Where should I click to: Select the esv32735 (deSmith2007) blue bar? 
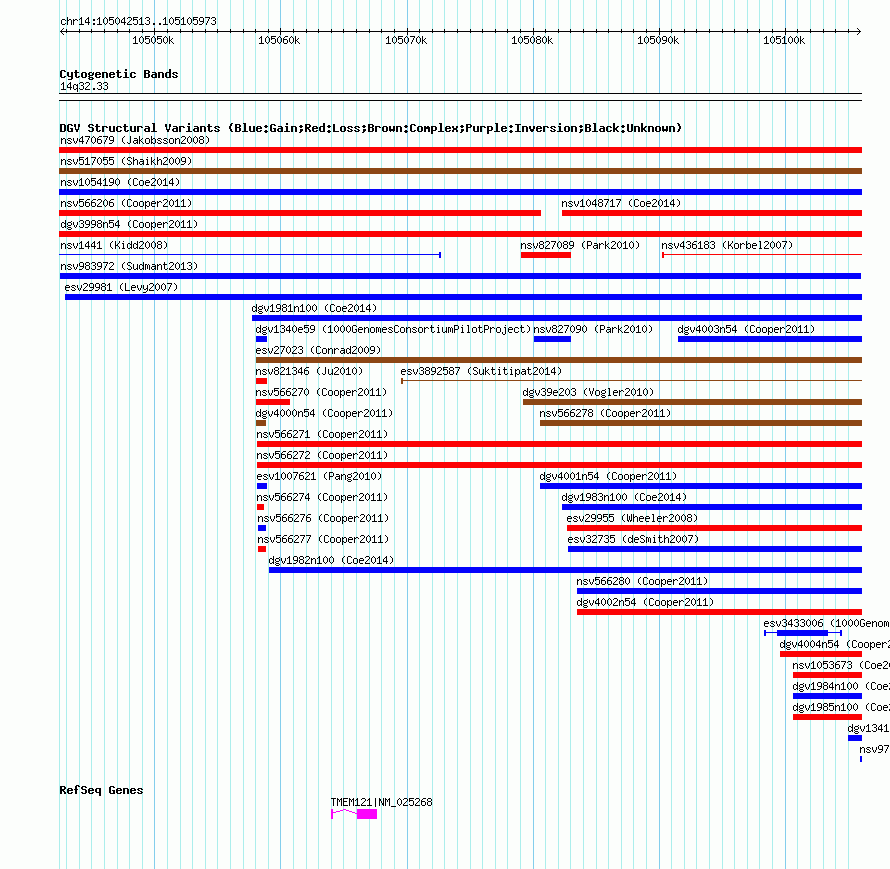tap(715, 549)
